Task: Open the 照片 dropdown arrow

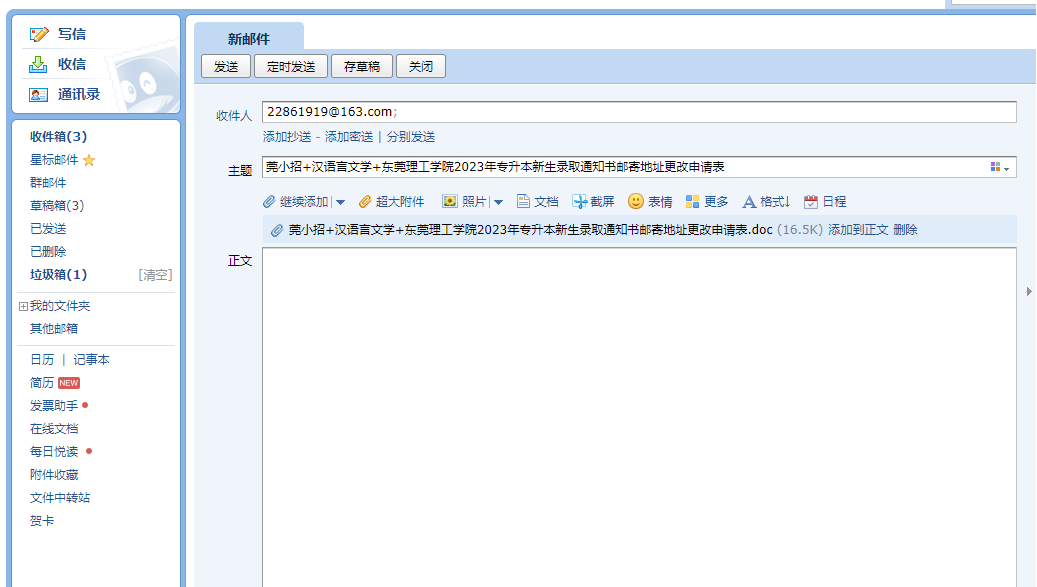Action: click(498, 202)
